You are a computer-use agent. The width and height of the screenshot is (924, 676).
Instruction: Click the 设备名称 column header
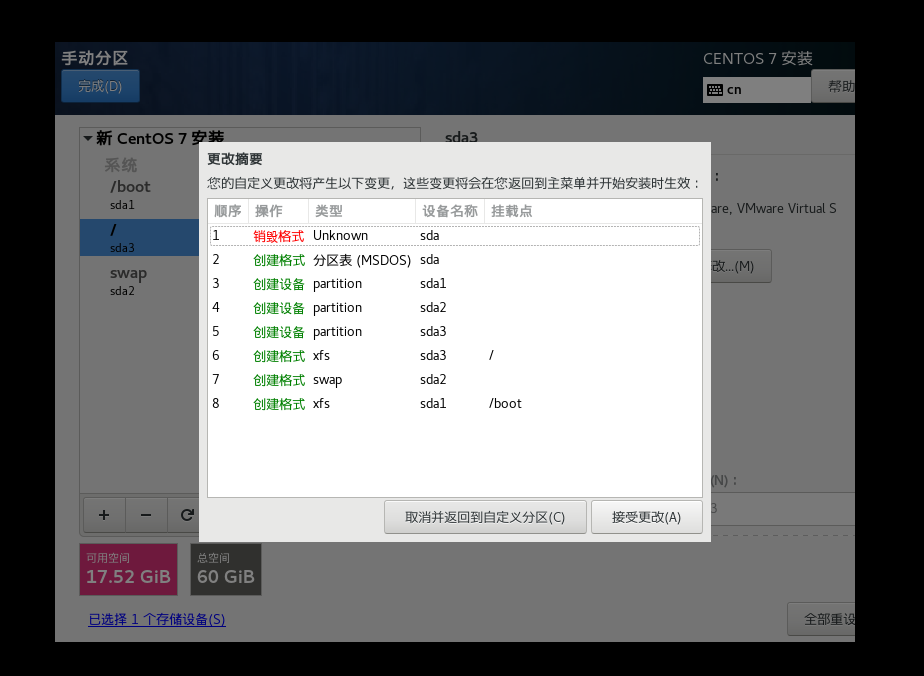450,211
